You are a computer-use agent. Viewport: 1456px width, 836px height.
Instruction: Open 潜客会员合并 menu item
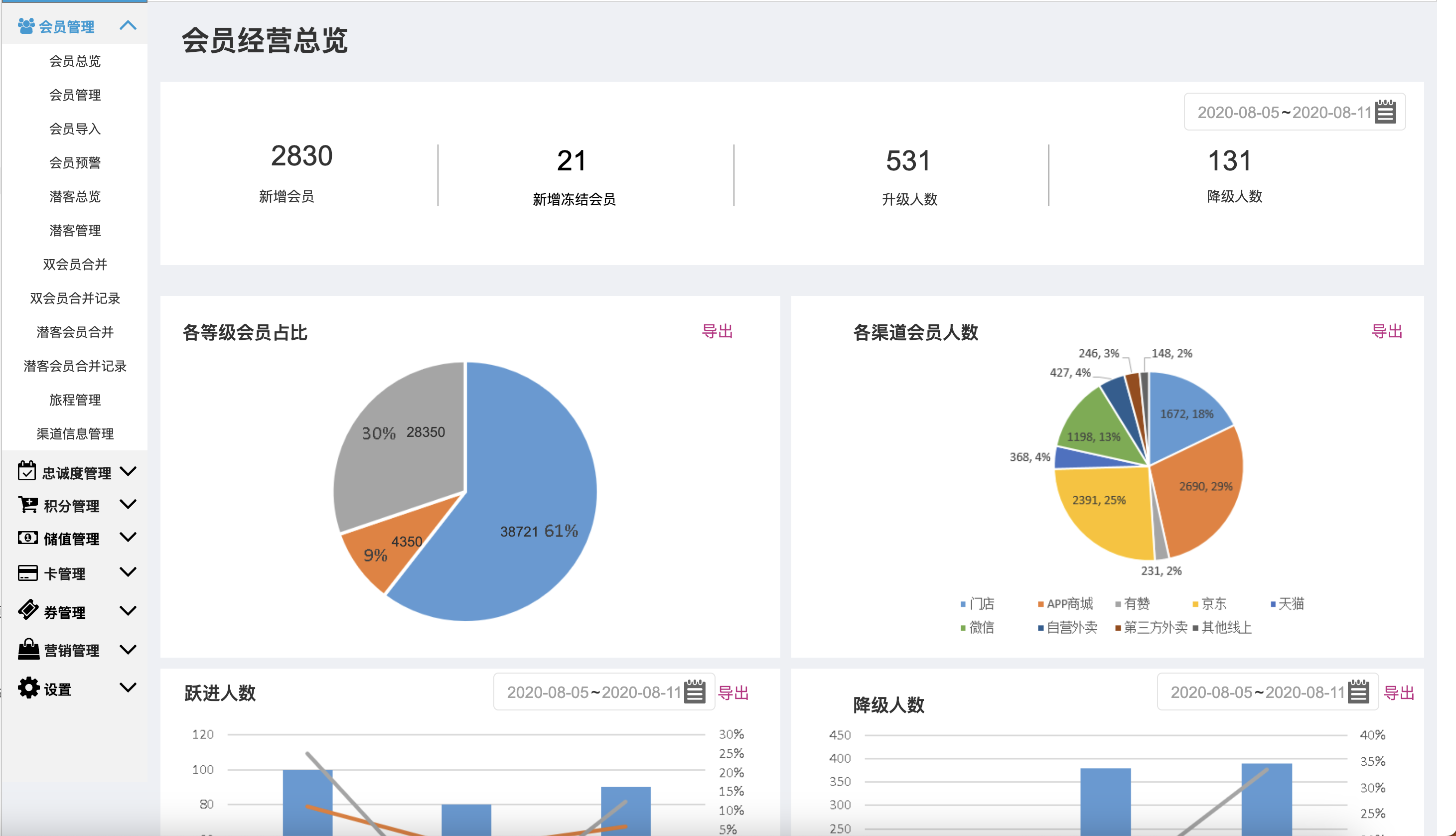tap(75, 332)
